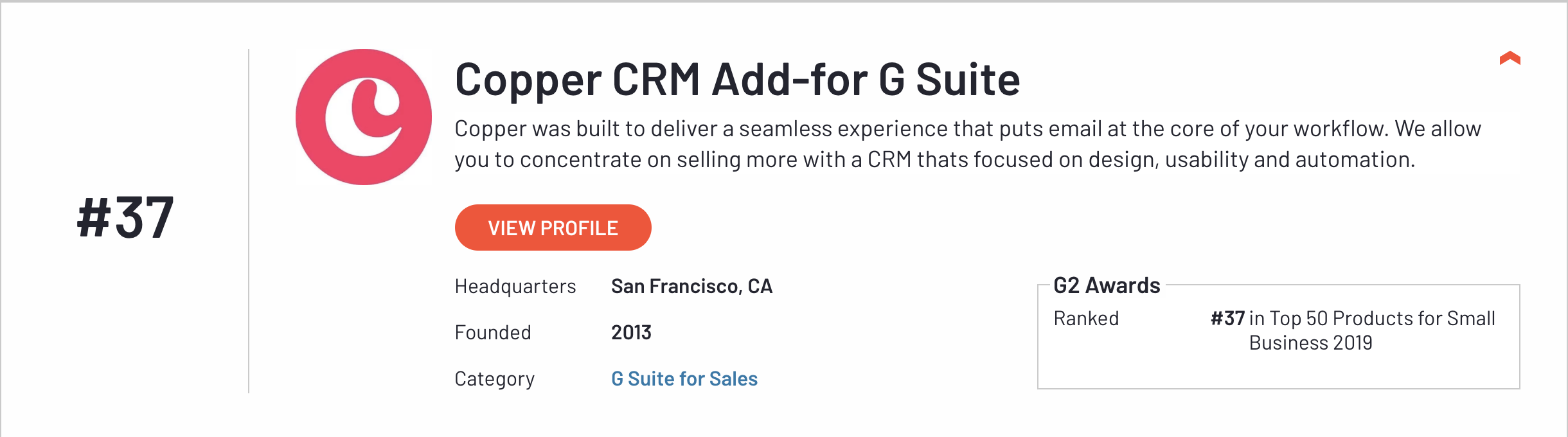Select the bold #37 in the awards box

click(1227, 318)
